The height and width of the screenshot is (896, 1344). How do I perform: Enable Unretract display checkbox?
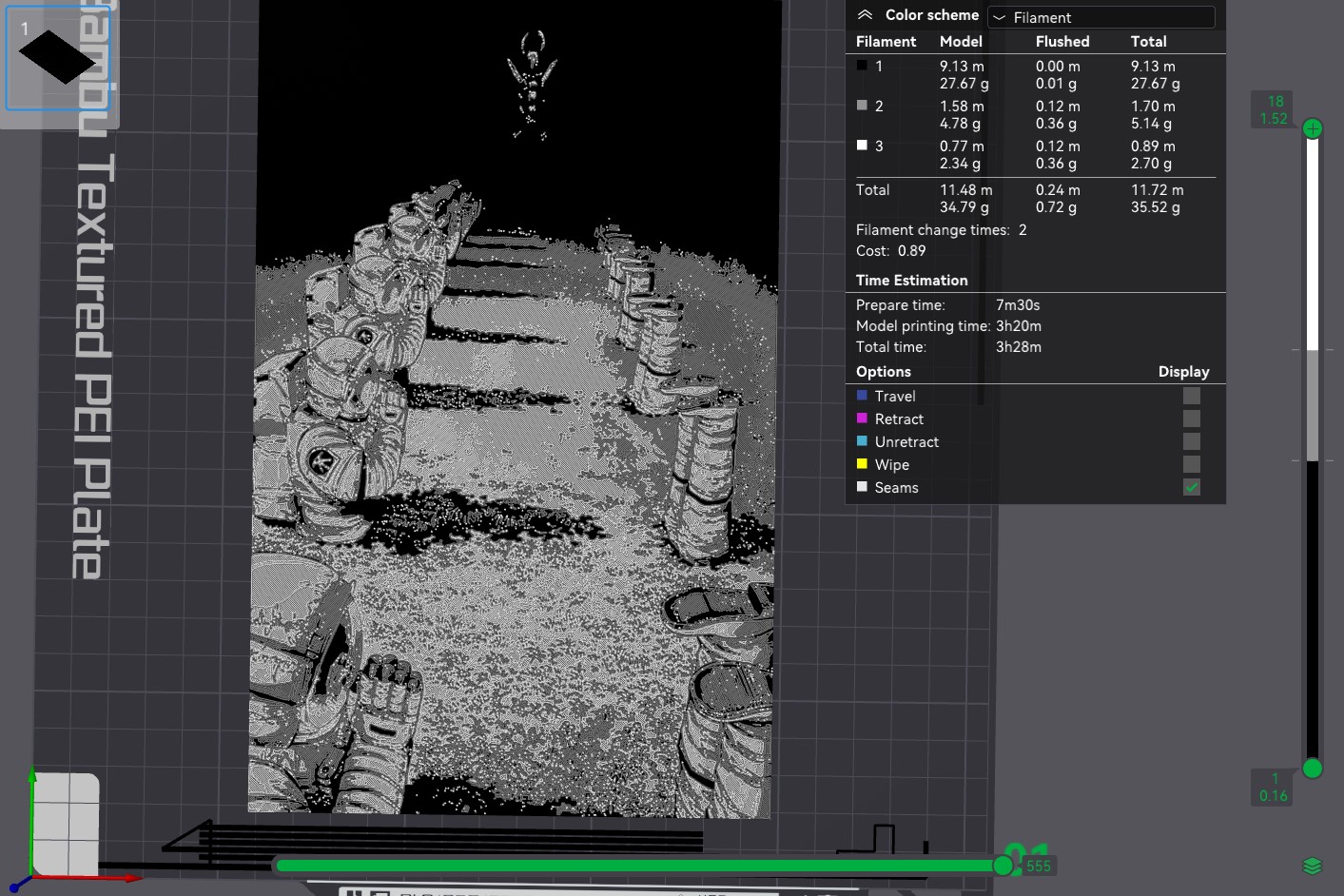click(x=1192, y=441)
